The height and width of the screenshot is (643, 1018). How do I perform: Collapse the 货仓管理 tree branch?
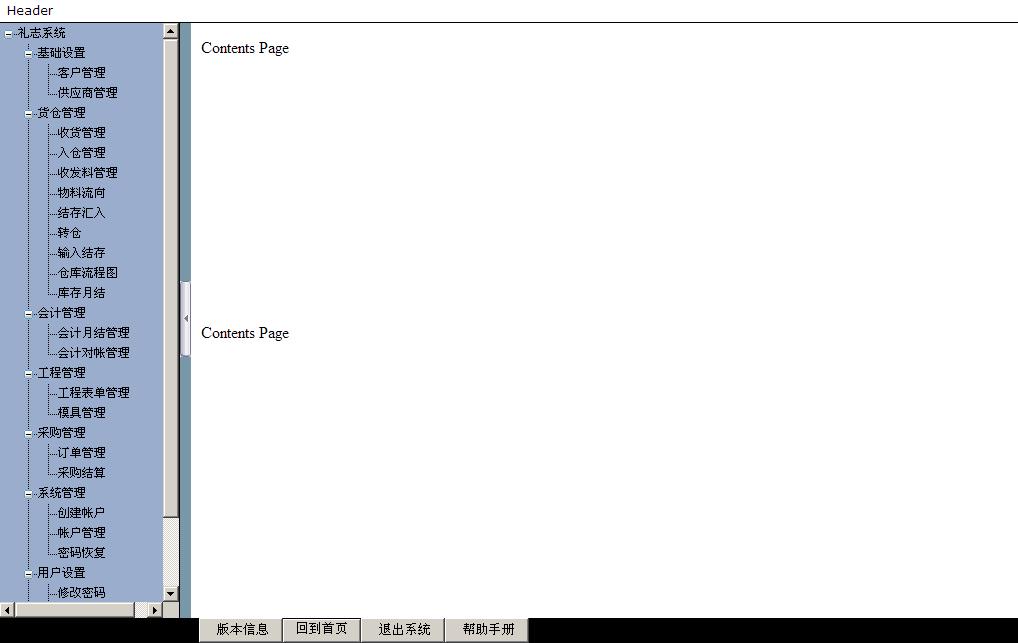(x=29, y=114)
